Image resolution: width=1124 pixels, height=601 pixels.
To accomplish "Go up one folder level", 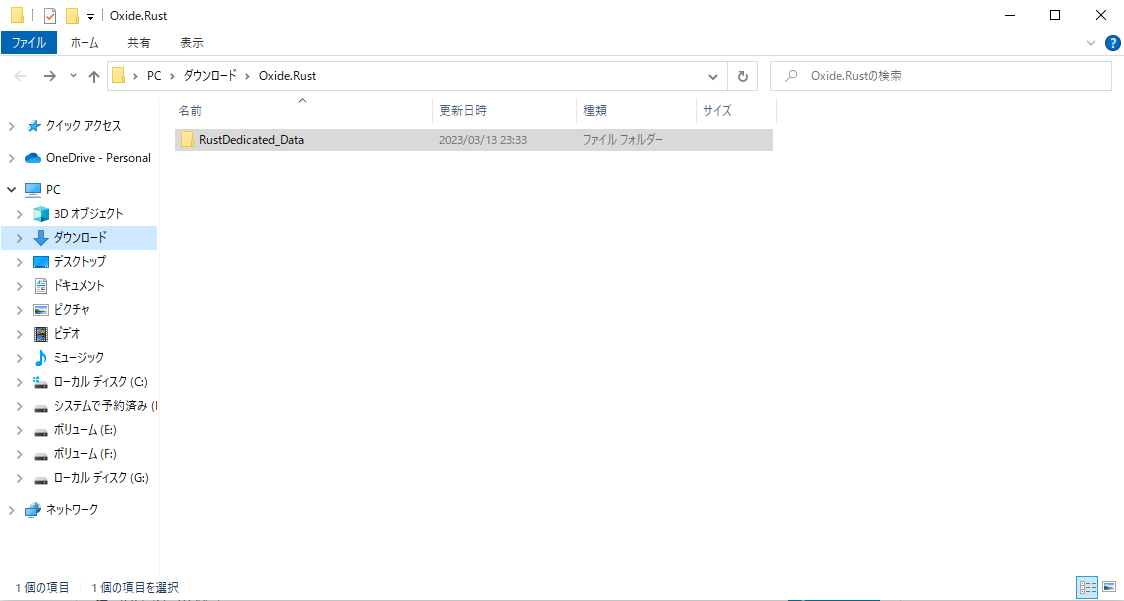I will (94, 76).
